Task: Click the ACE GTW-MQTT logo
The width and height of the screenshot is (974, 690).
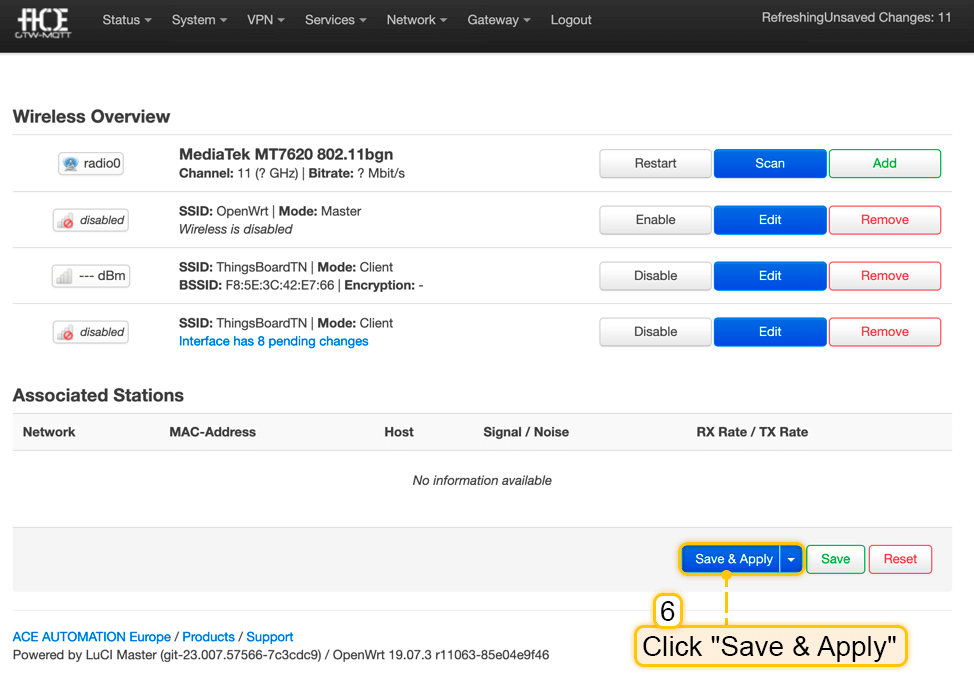Action: click(x=42, y=21)
